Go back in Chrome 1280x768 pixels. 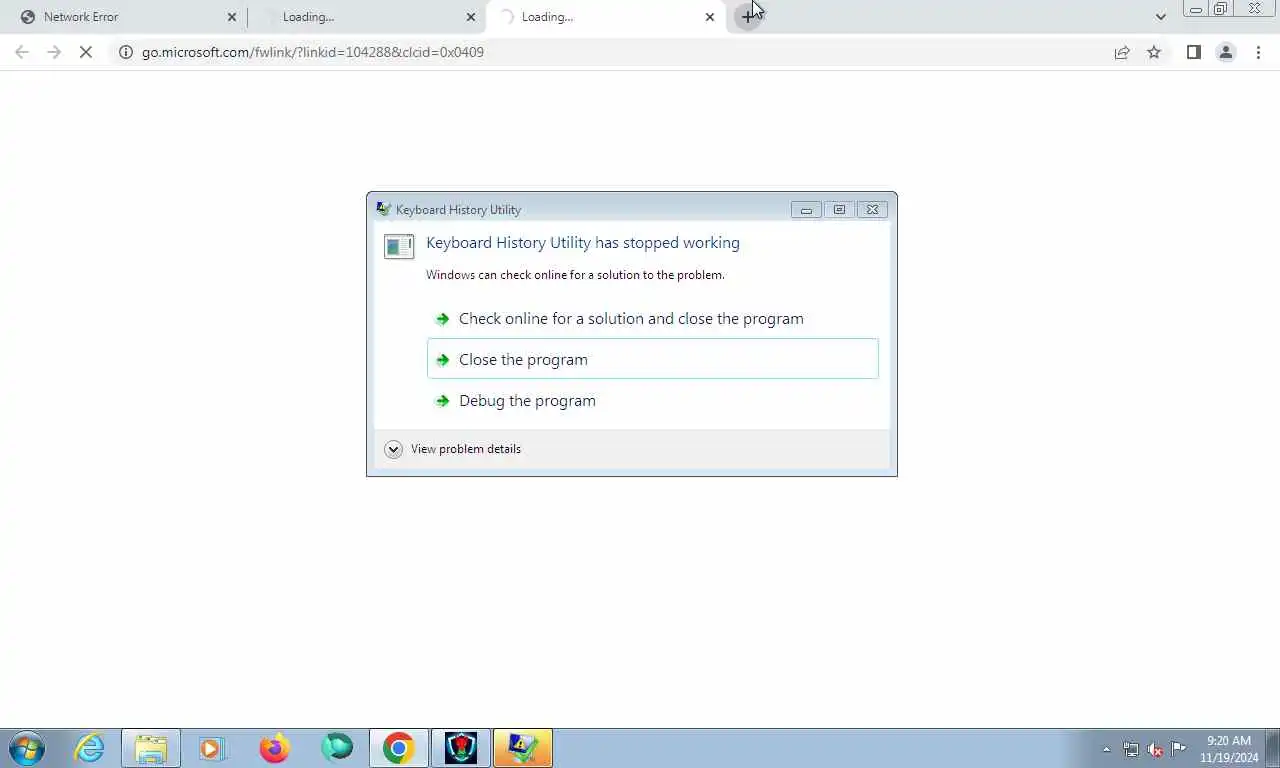[x=22, y=52]
